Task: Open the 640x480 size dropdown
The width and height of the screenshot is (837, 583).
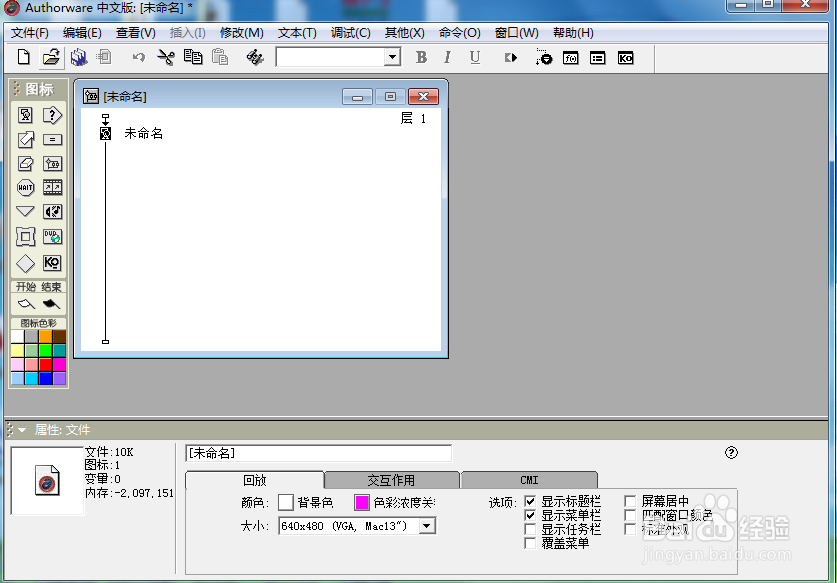Action: (427, 526)
